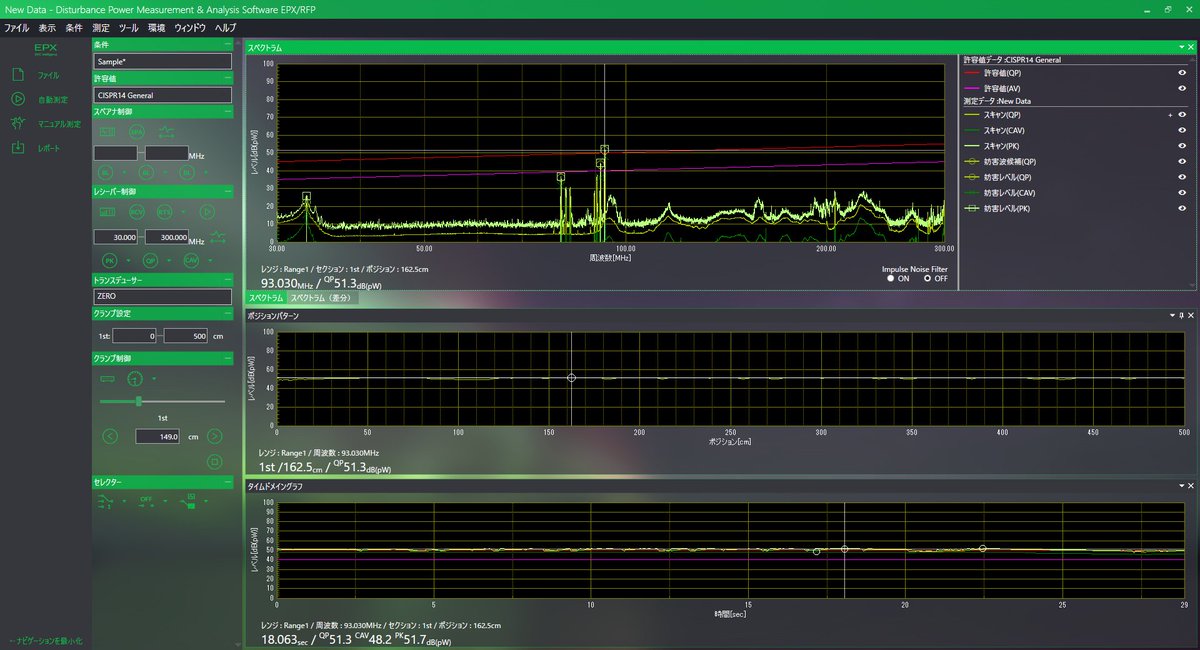Select the CAV detector button

(190, 260)
